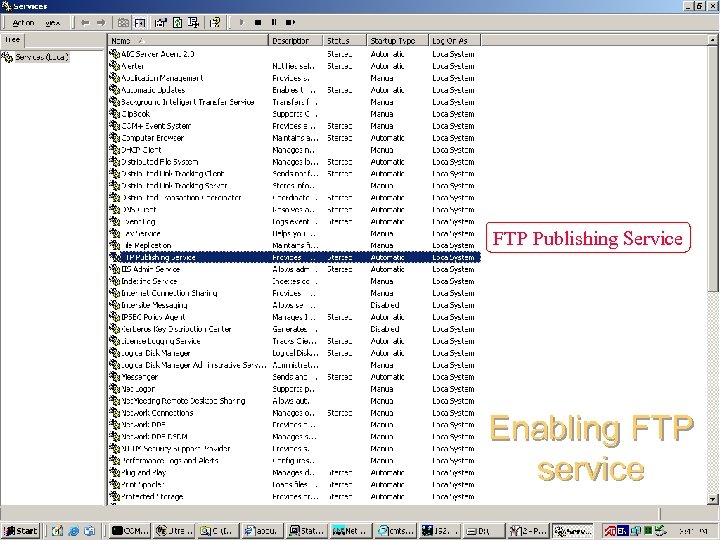Click the Help toolbar icon
The image size is (720, 540).
pos(214,22)
